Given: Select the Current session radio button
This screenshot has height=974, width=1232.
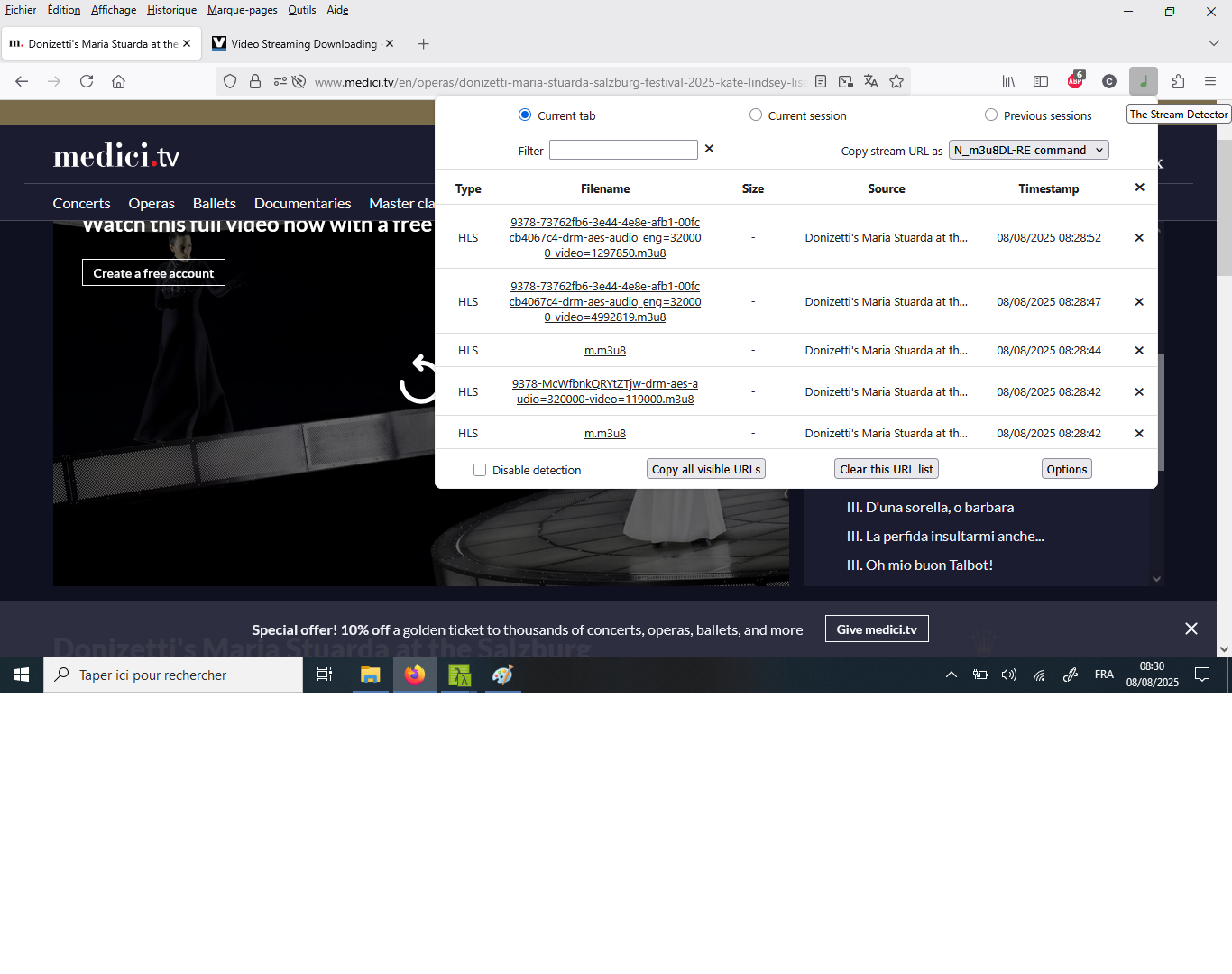Looking at the screenshot, I should (756, 115).
